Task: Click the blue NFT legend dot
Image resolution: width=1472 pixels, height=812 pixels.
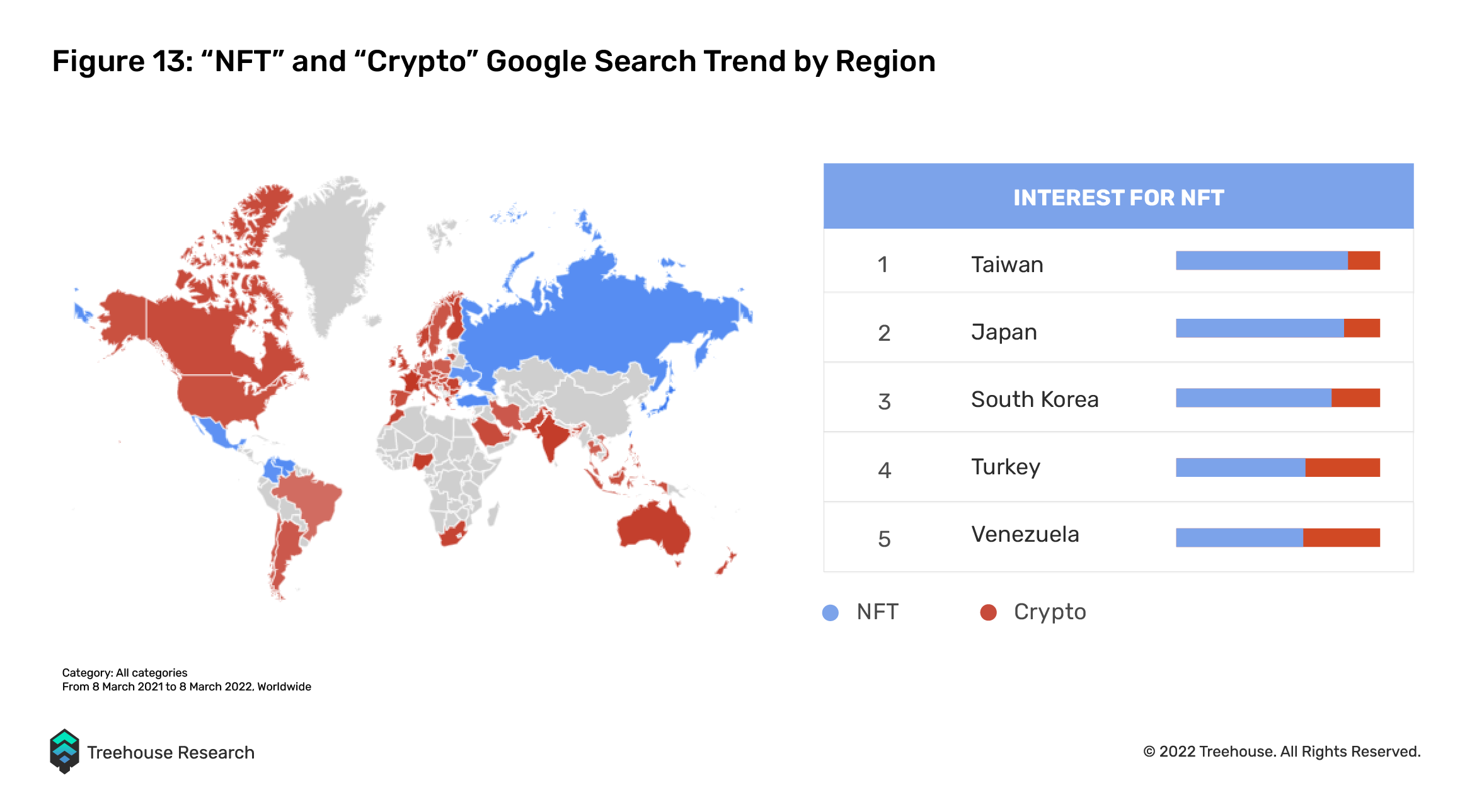Action: pyautogui.click(x=831, y=612)
